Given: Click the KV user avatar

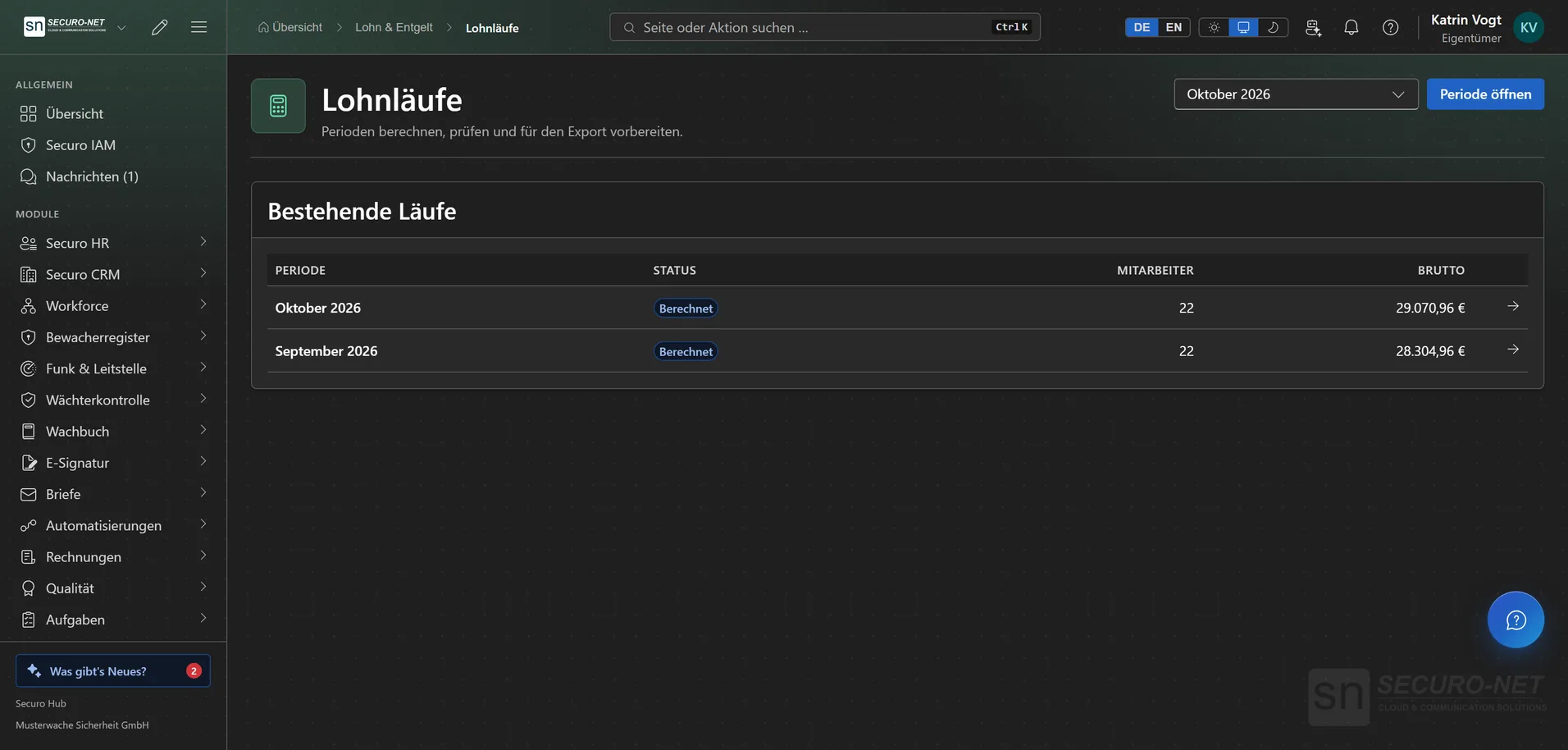Looking at the screenshot, I should point(1529,27).
